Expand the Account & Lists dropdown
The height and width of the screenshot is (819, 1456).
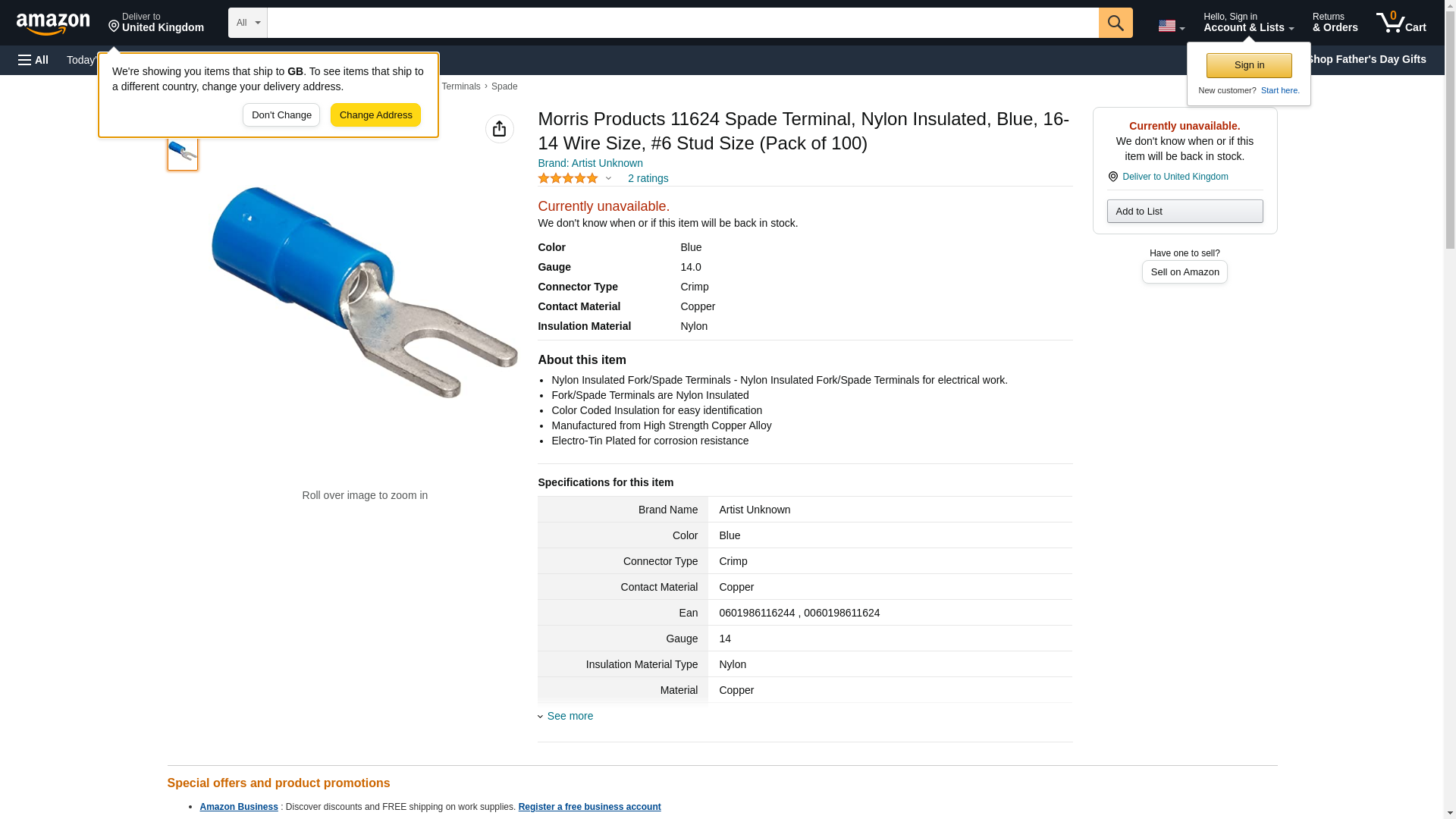tap(1248, 22)
